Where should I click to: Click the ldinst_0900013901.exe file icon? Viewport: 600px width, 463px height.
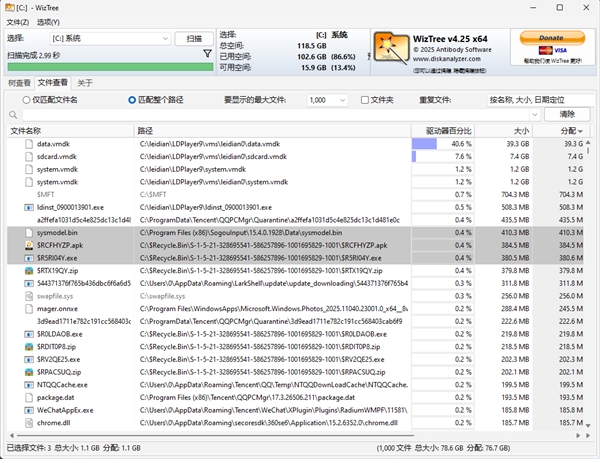coord(29,207)
